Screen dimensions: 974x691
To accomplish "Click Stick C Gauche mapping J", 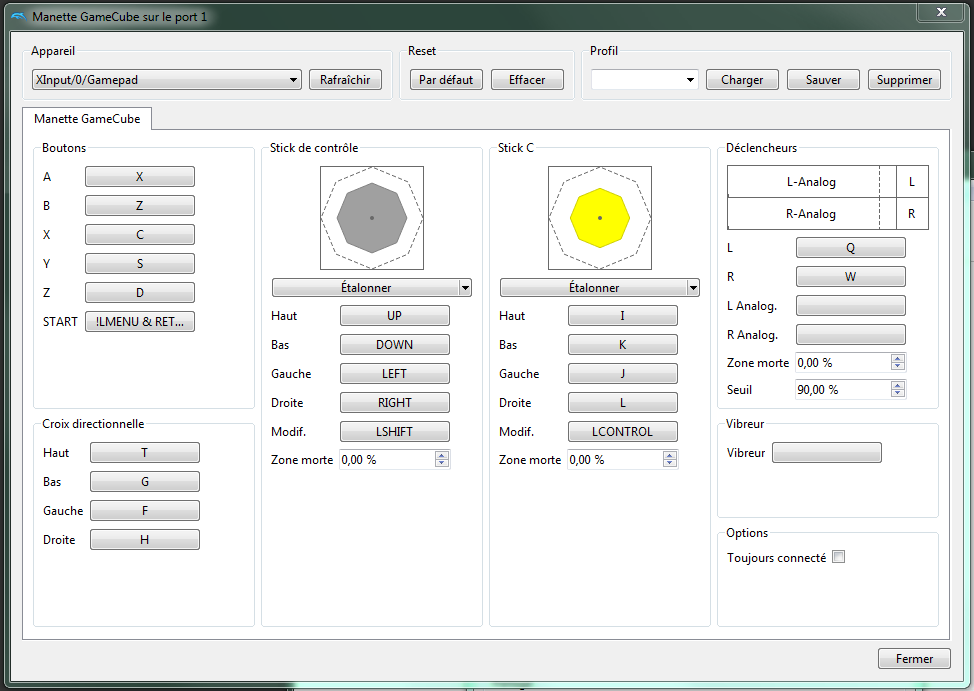I will pyautogui.click(x=622, y=373).
